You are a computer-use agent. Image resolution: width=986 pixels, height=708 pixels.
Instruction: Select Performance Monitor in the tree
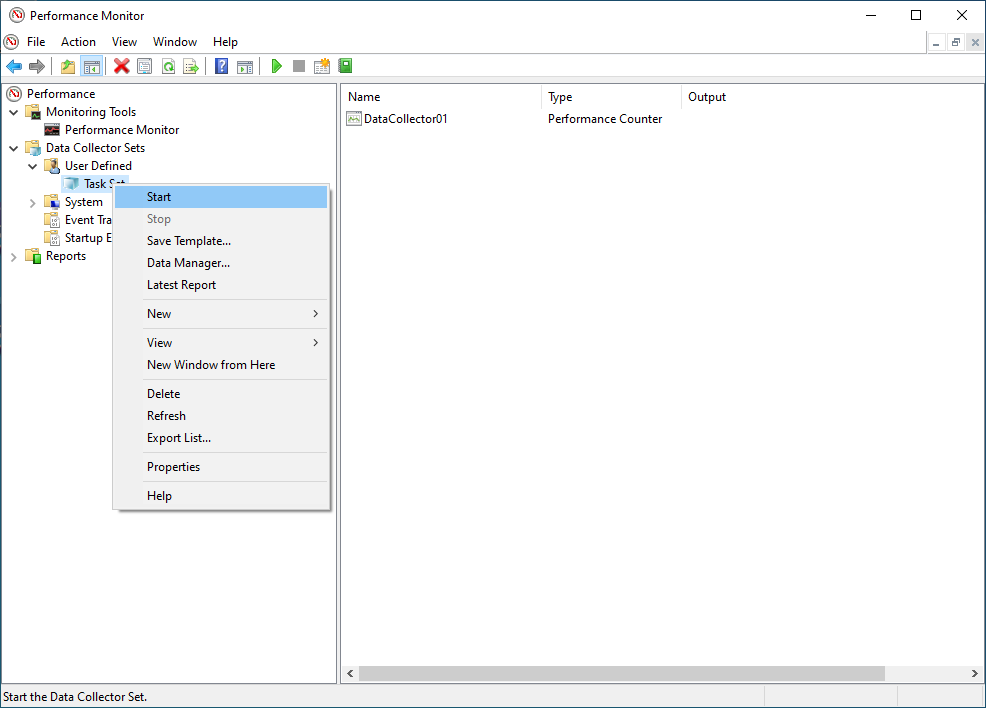pos(120,129)
